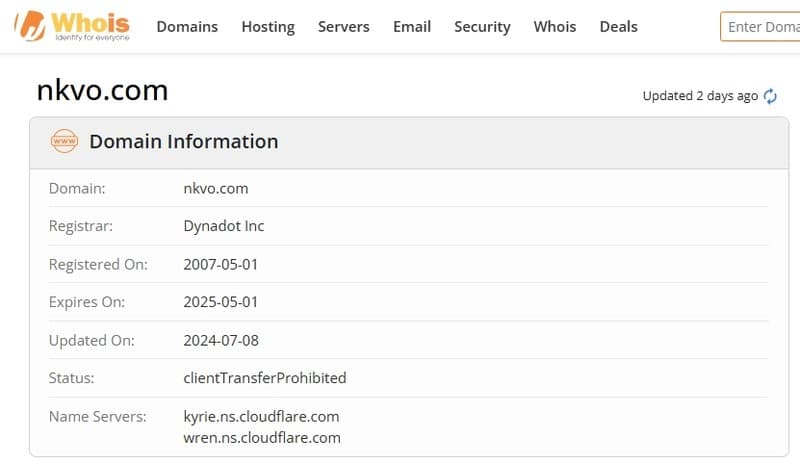Image resolution: width=800 pixels, height=464 pixels.
Task: Click the 'Updated 2 days ago' text
Action: pos(700,96)
